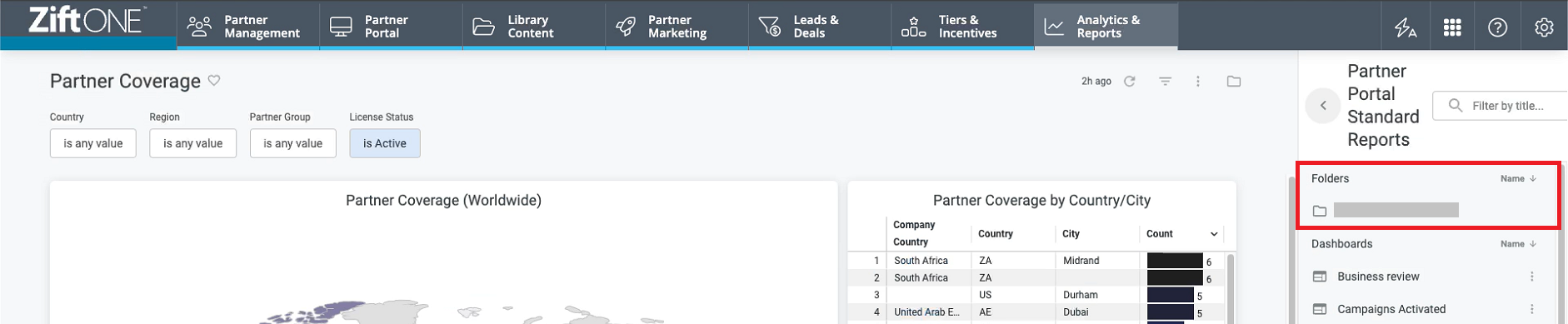Open Business review options menu
This screenshot has width=1568, height=324.
point(1531,277)
